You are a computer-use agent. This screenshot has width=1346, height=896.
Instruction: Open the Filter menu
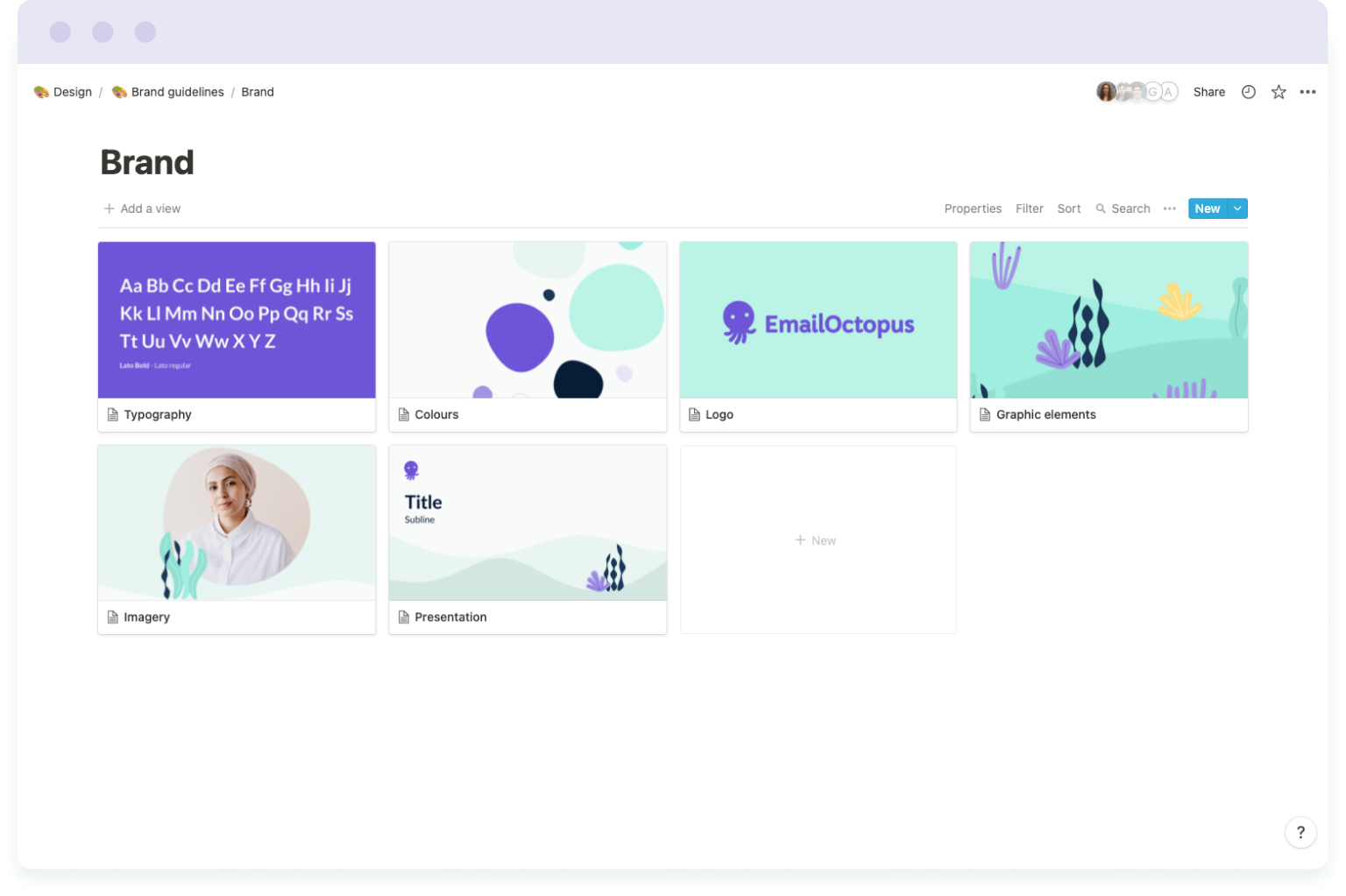point(1030,208)
